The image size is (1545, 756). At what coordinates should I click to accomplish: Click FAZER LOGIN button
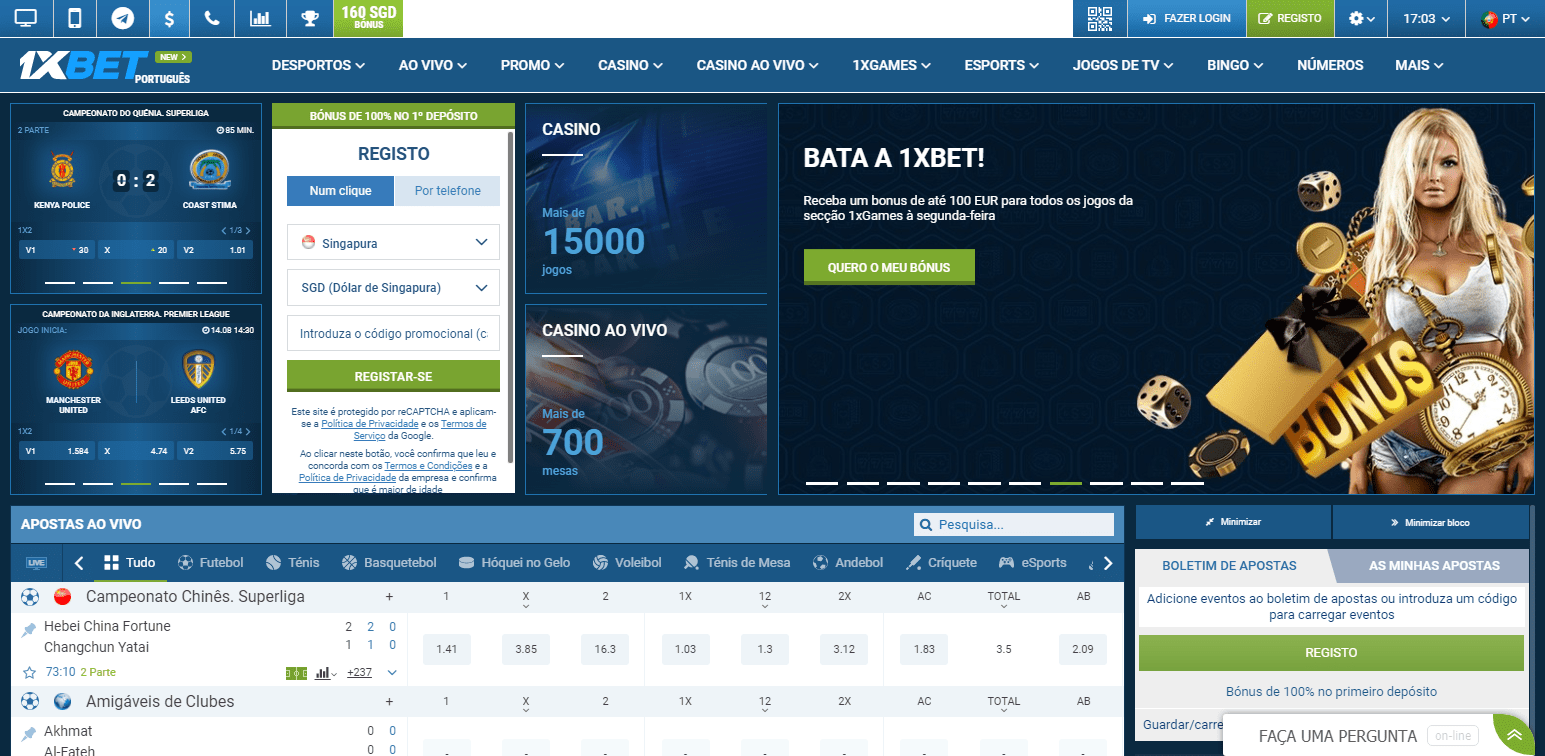coord(1186,18)
